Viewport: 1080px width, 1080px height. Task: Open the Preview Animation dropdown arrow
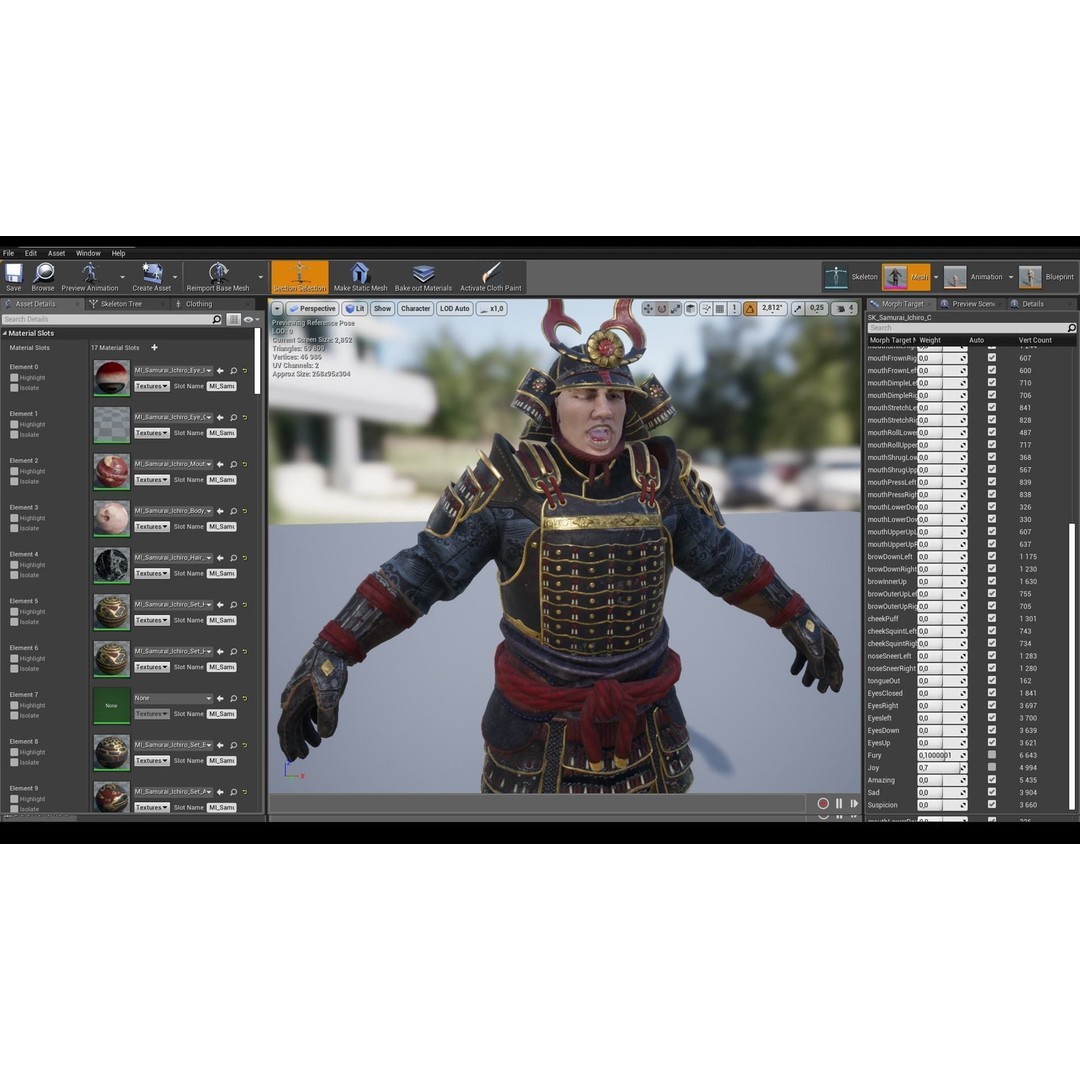(123, 277)
